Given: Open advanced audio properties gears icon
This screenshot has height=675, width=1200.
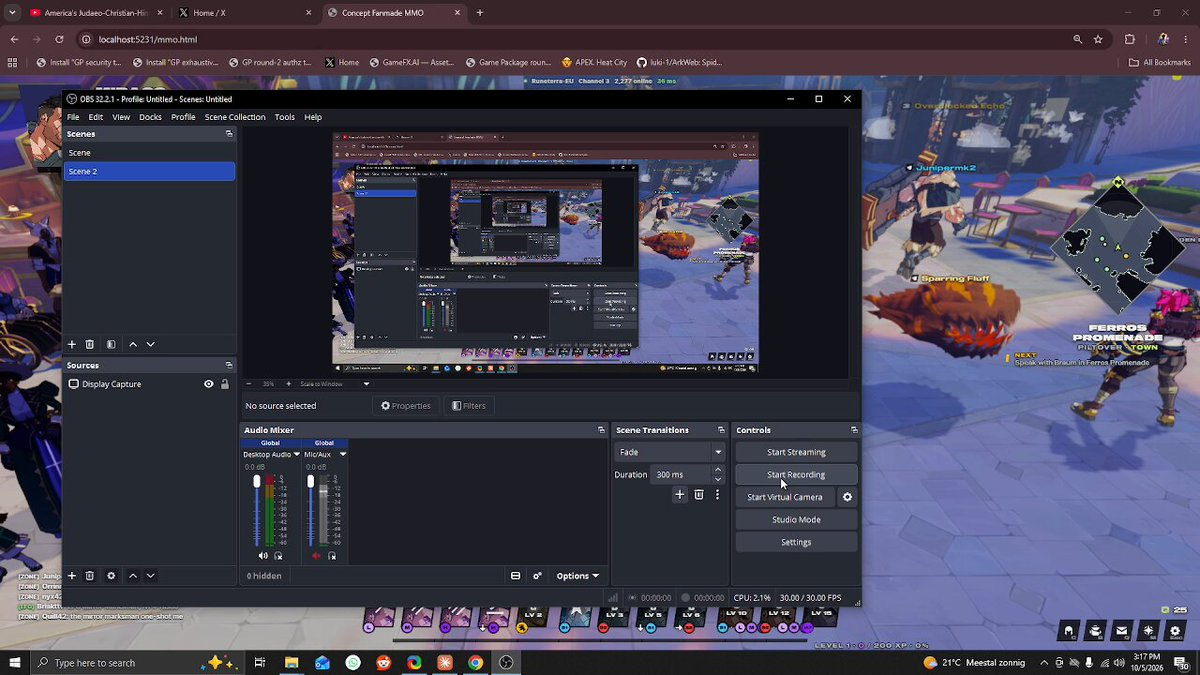Looking at the screenshot, I should (538, 576).
